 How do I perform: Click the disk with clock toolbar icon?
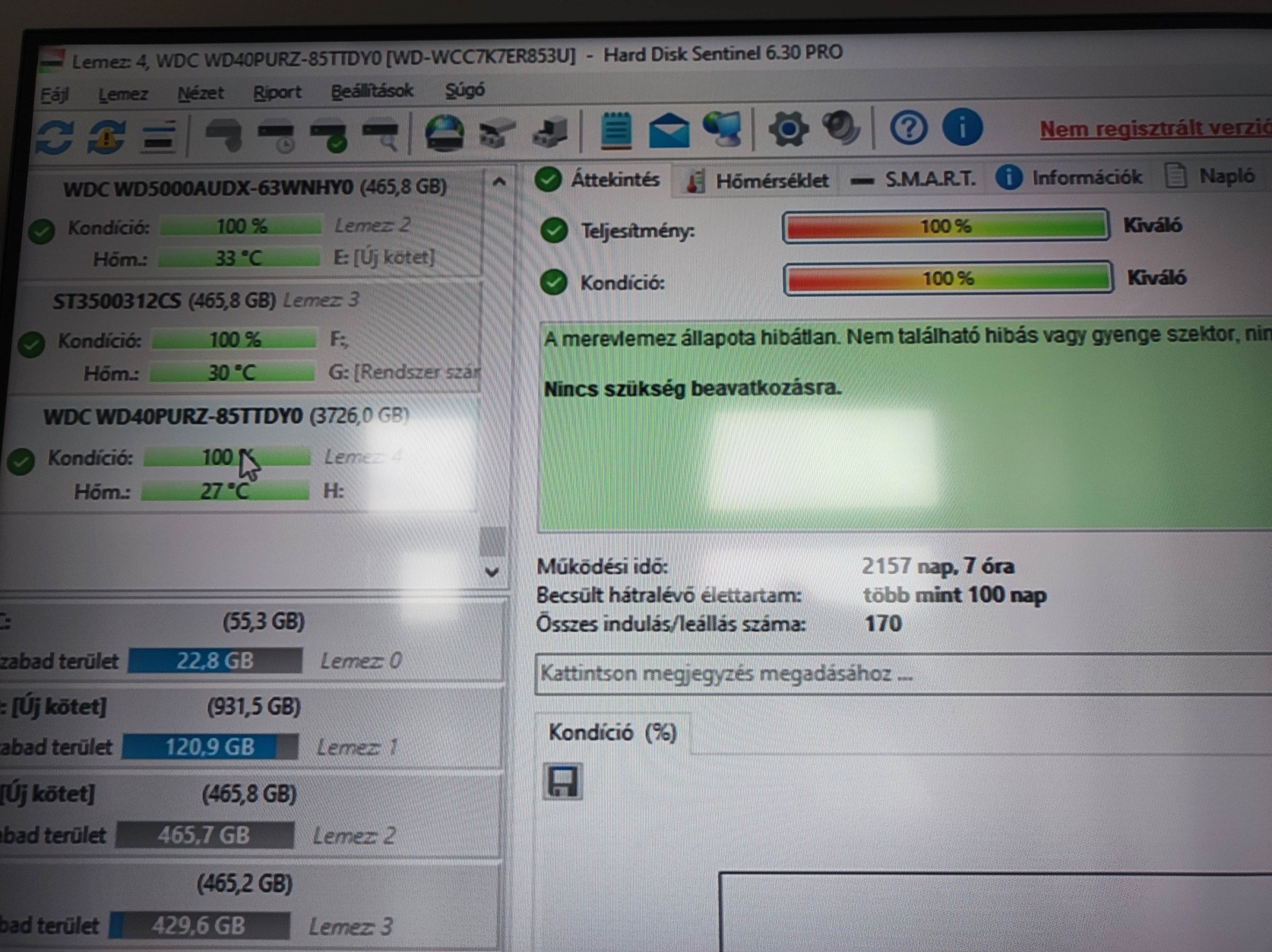[277, 137]
